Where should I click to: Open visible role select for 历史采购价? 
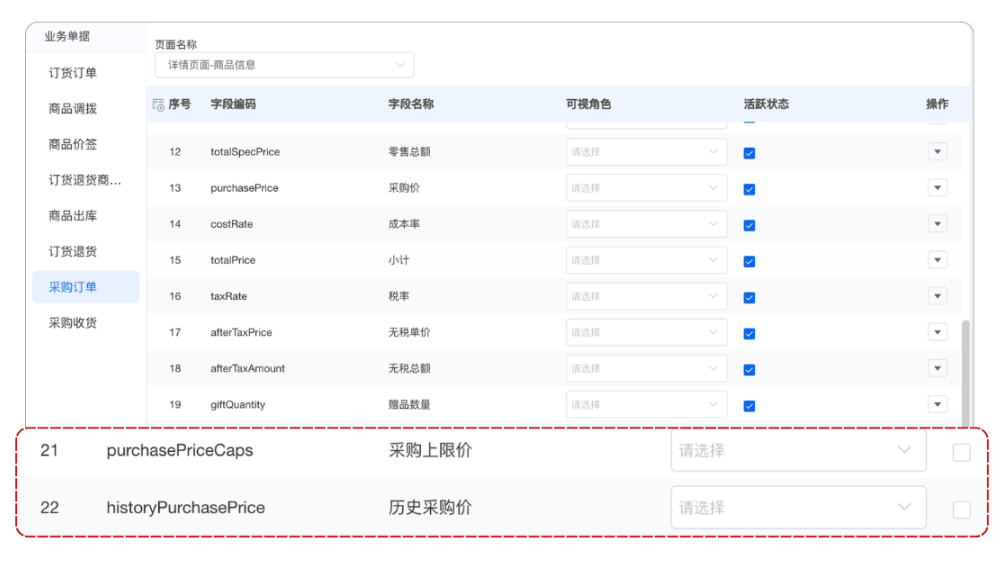click(797, 508)
